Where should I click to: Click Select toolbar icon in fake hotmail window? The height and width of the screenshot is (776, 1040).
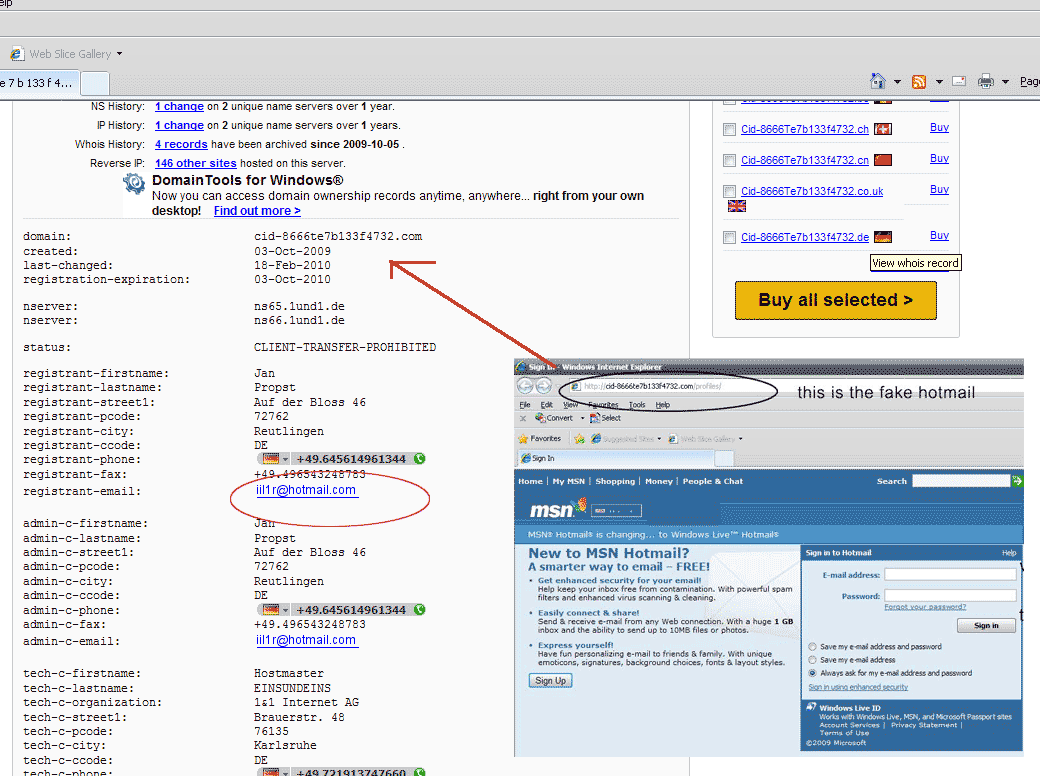595,418
